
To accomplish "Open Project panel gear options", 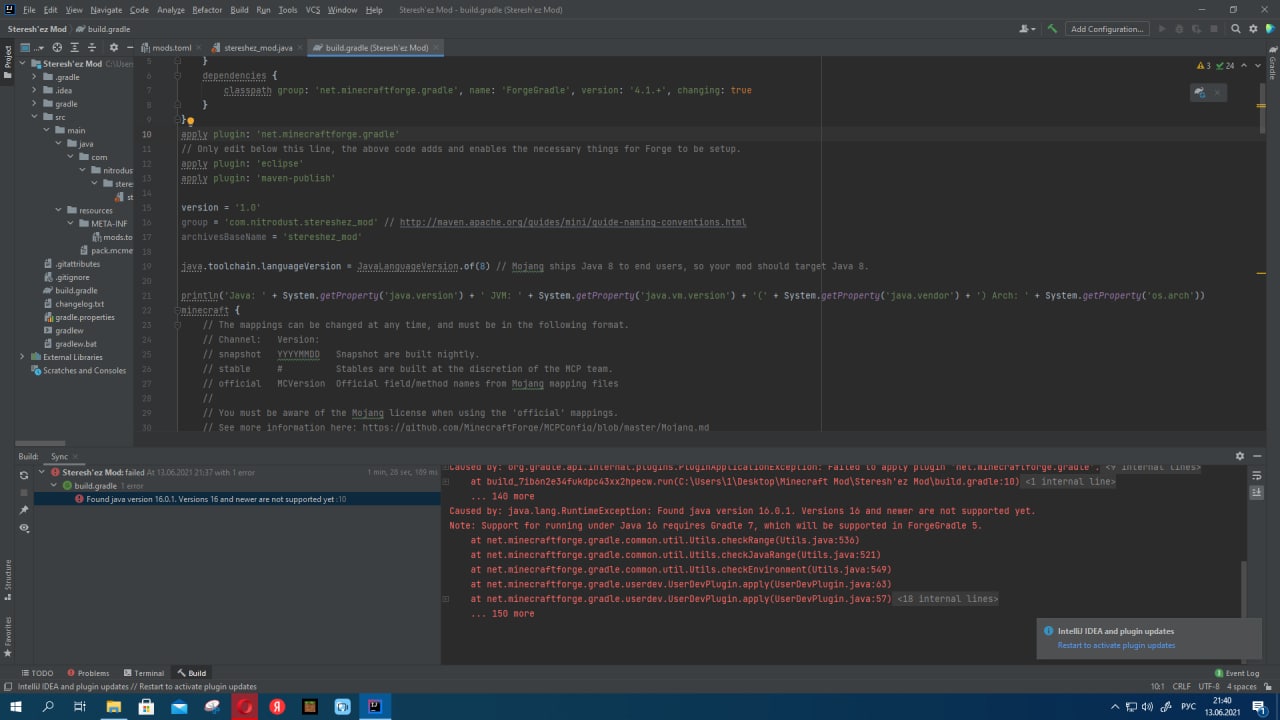I will pyautogui.click(x=113, y=47).
